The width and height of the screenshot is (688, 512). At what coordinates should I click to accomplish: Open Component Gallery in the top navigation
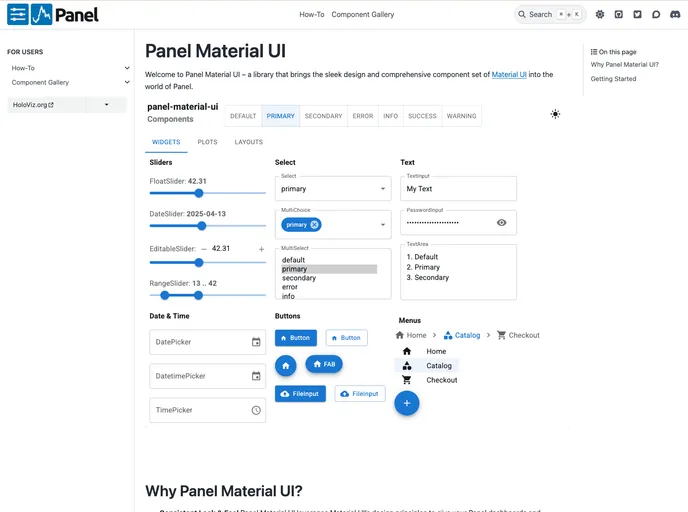coord(363,14)
